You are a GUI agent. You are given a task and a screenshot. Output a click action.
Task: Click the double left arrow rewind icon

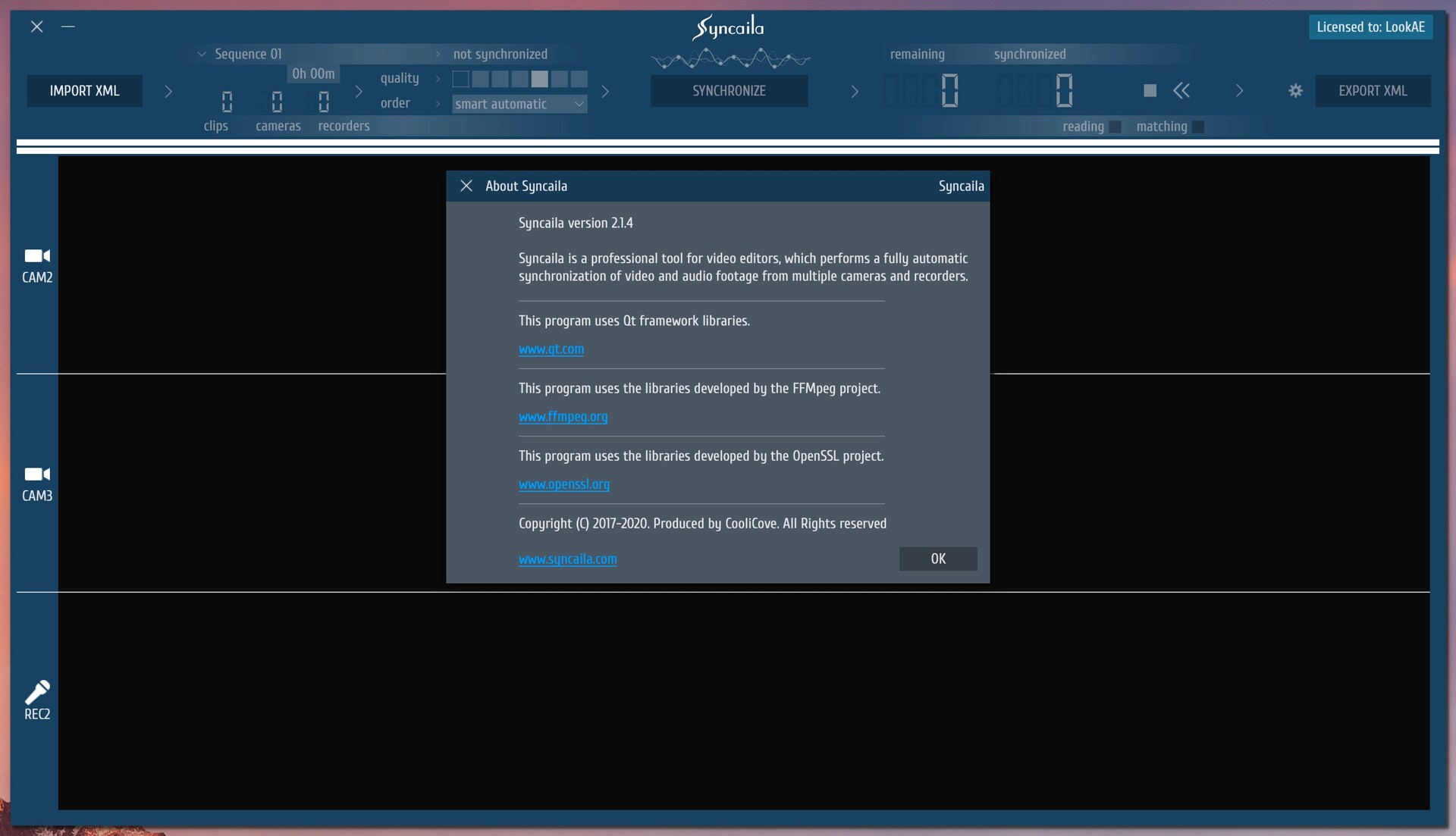[1181, 91]
